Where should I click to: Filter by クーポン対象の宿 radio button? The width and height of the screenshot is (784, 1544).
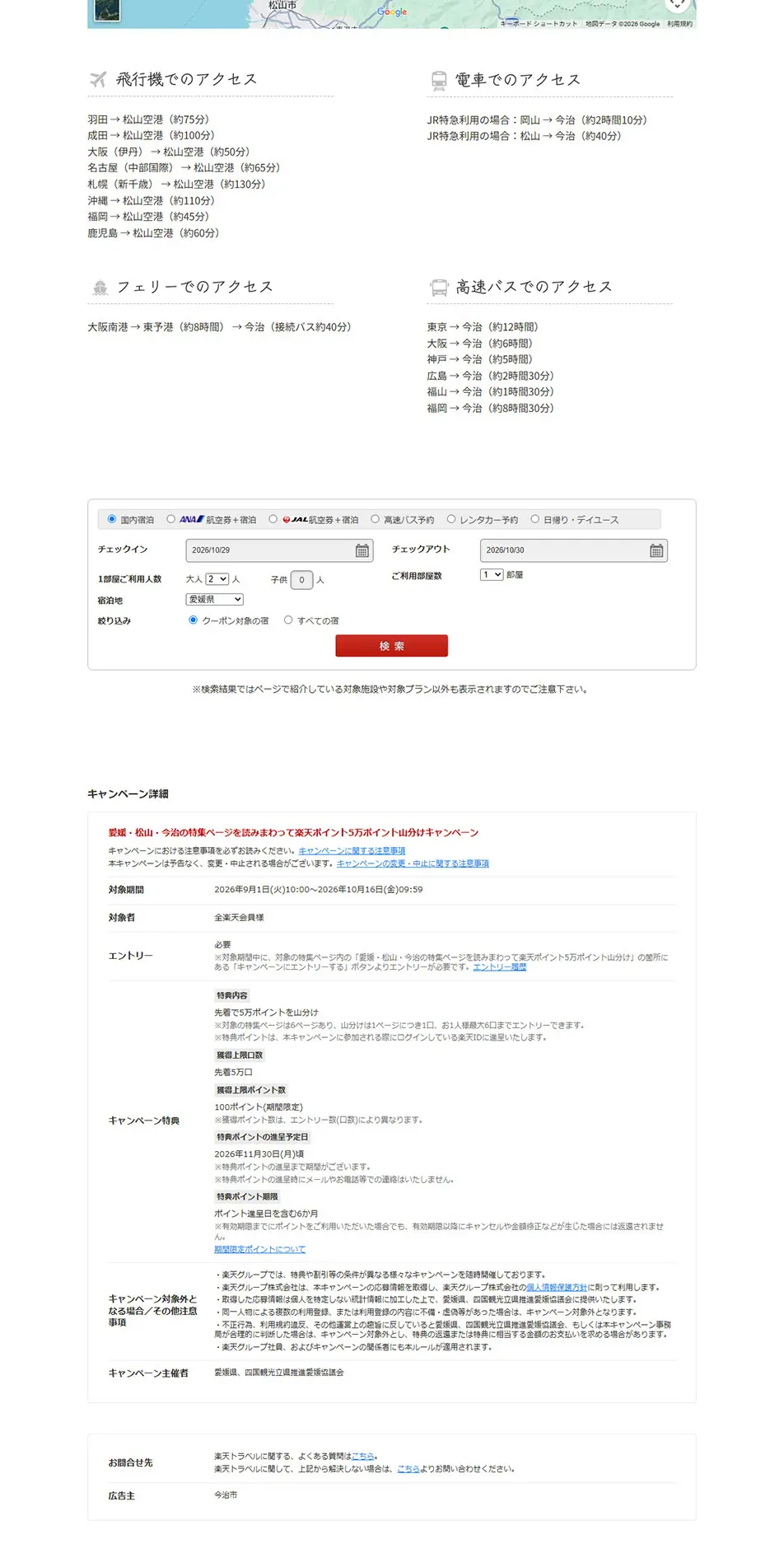194,620
